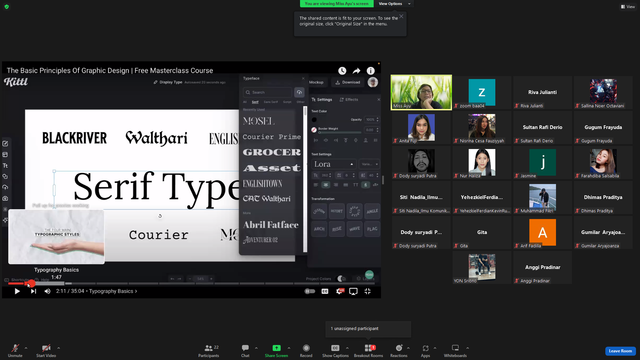Select the Sans Serif typeface filter
This screenshot has width=640, height=360.
point(271,102)
